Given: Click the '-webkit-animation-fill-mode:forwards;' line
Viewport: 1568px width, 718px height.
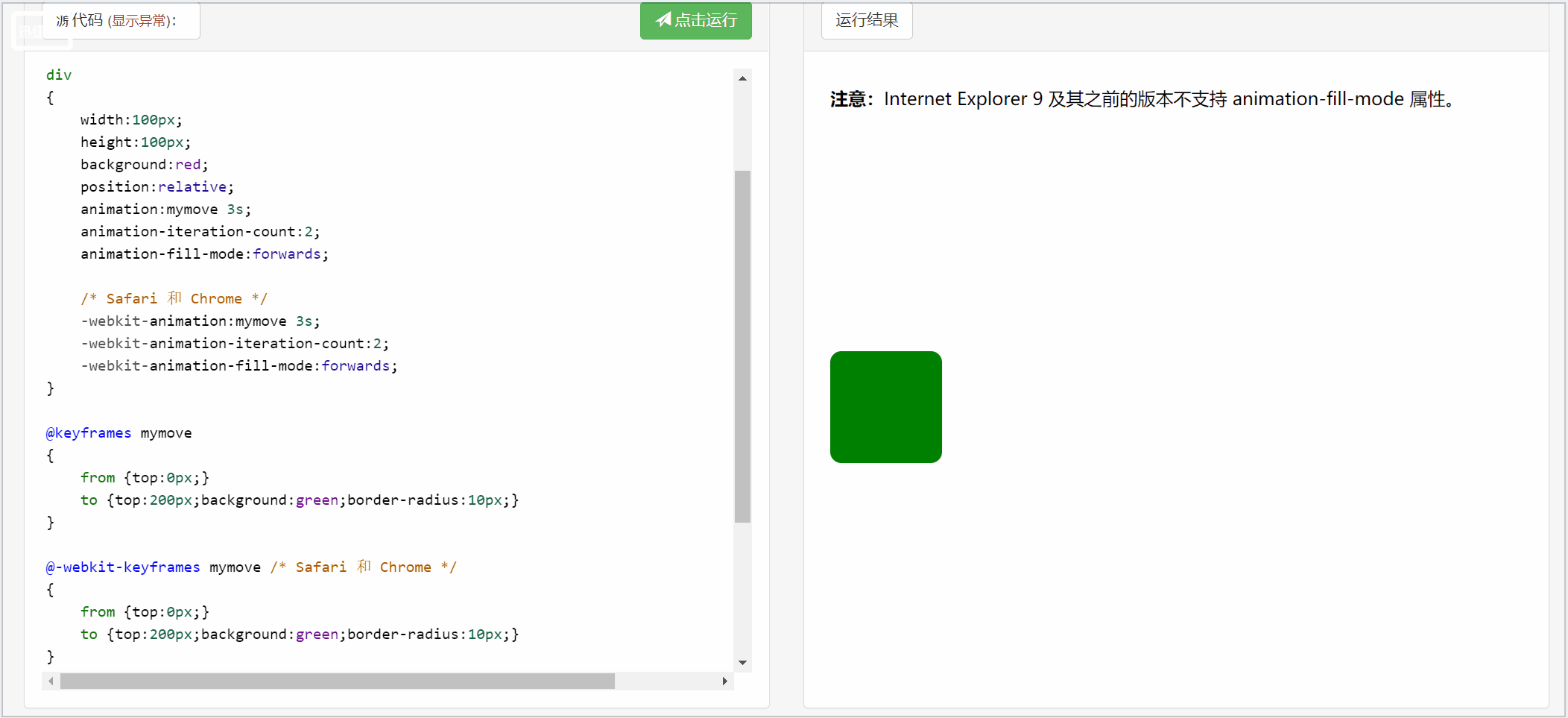Looking at the screenshot, I should point(239,365).
